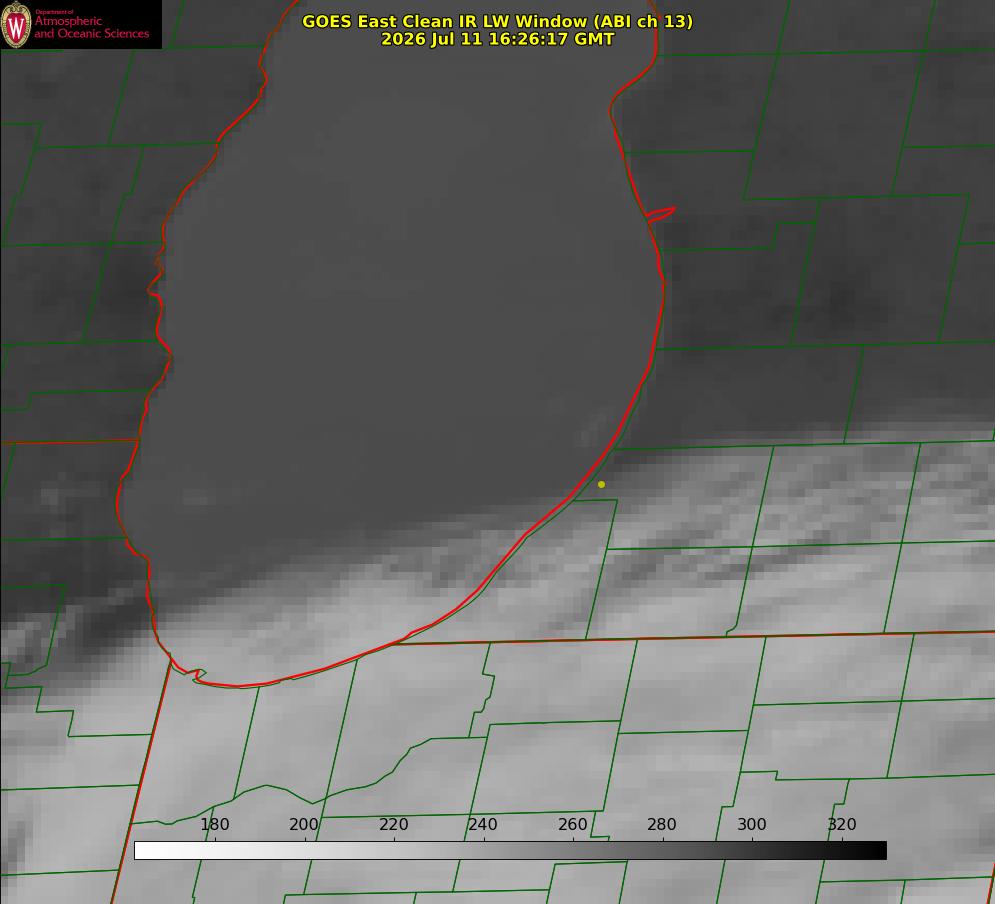The height and width of the screenshot is (904, 995).
Task: Click the 220 colorbar label
Action: pyautogui.click(x=393, y=824)
